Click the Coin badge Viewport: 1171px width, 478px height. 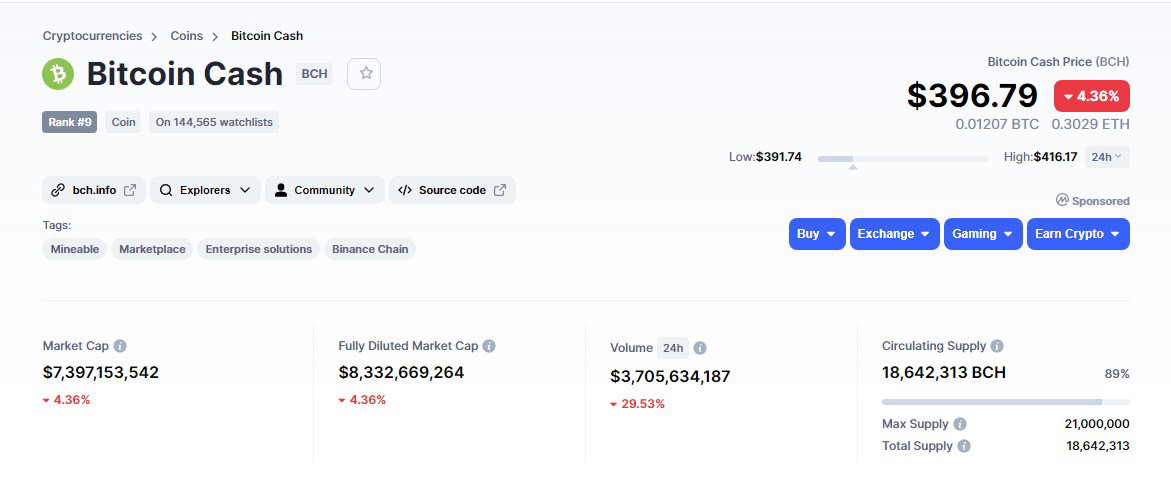click(x=123, y=122)
